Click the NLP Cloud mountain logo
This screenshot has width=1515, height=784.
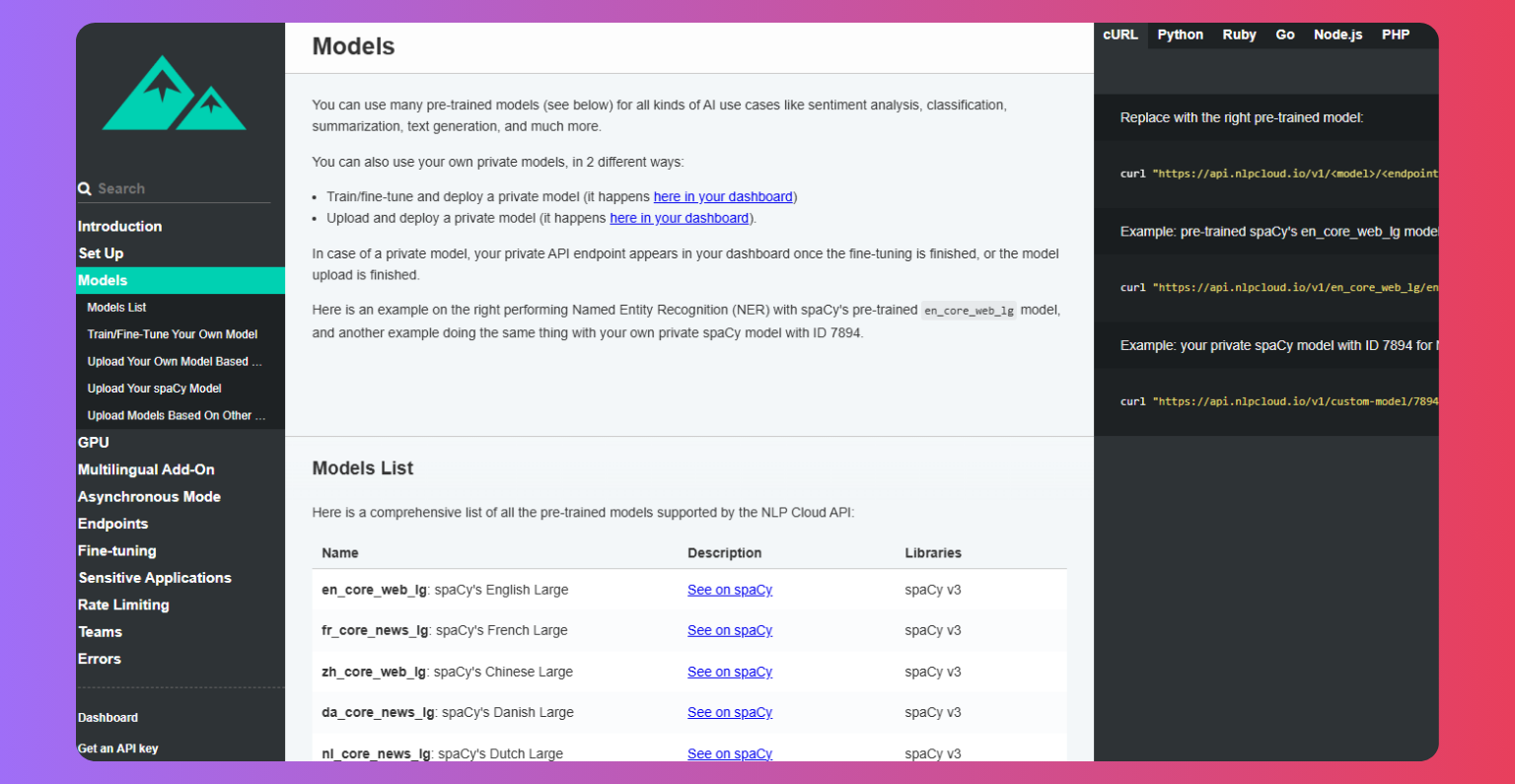(x=174, y=93)
